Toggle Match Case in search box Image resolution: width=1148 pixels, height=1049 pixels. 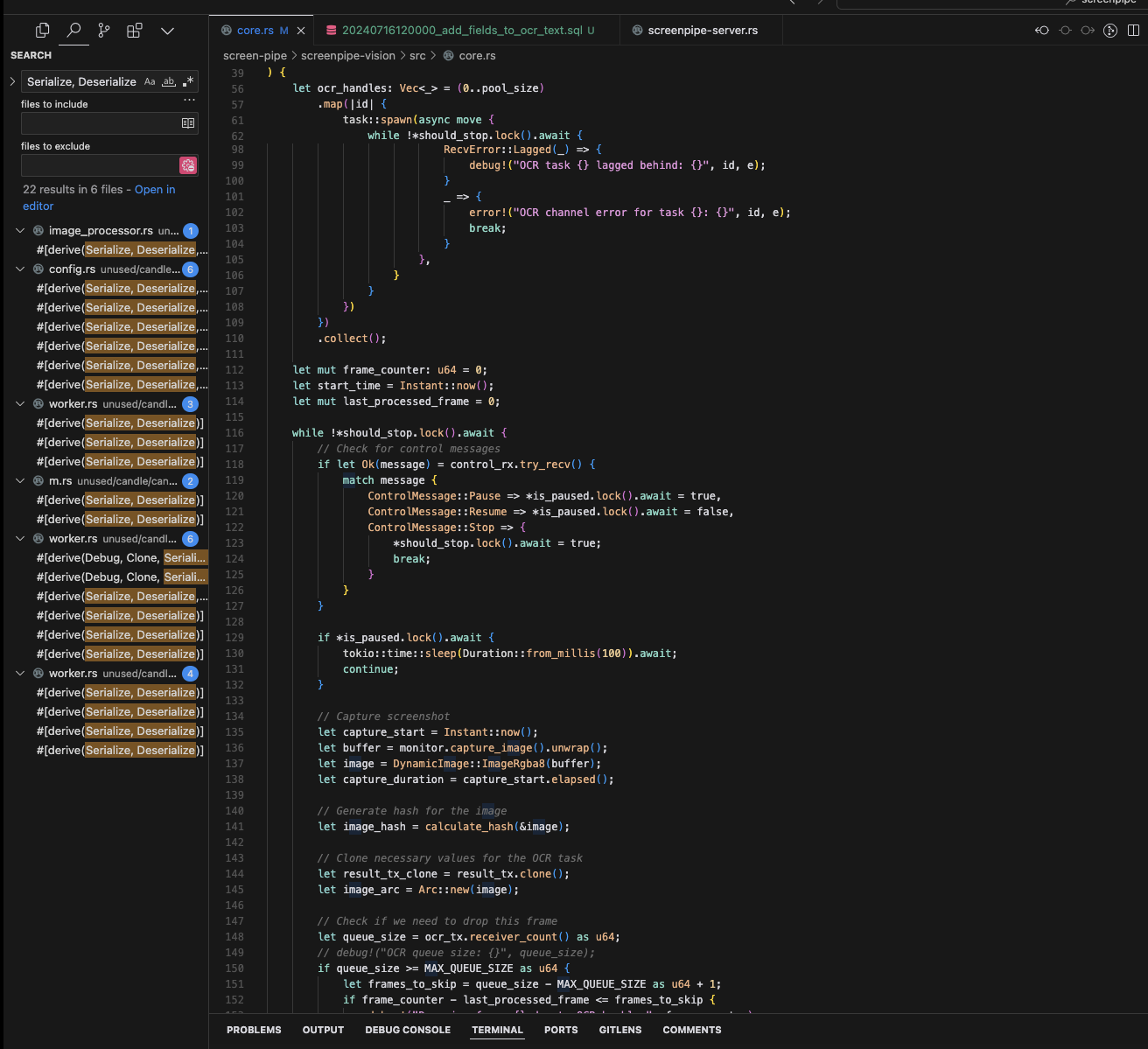[x=150, y=81]
